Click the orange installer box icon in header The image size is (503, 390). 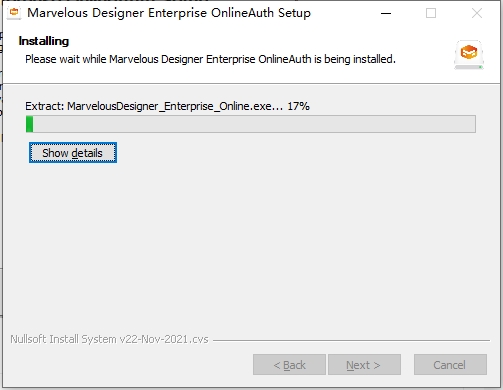469,54
